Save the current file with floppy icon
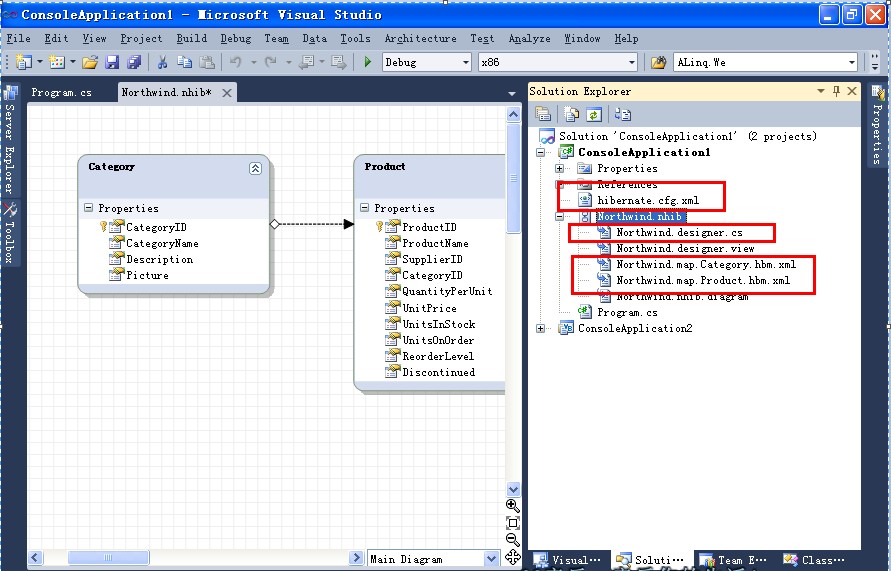 (113, 62)
